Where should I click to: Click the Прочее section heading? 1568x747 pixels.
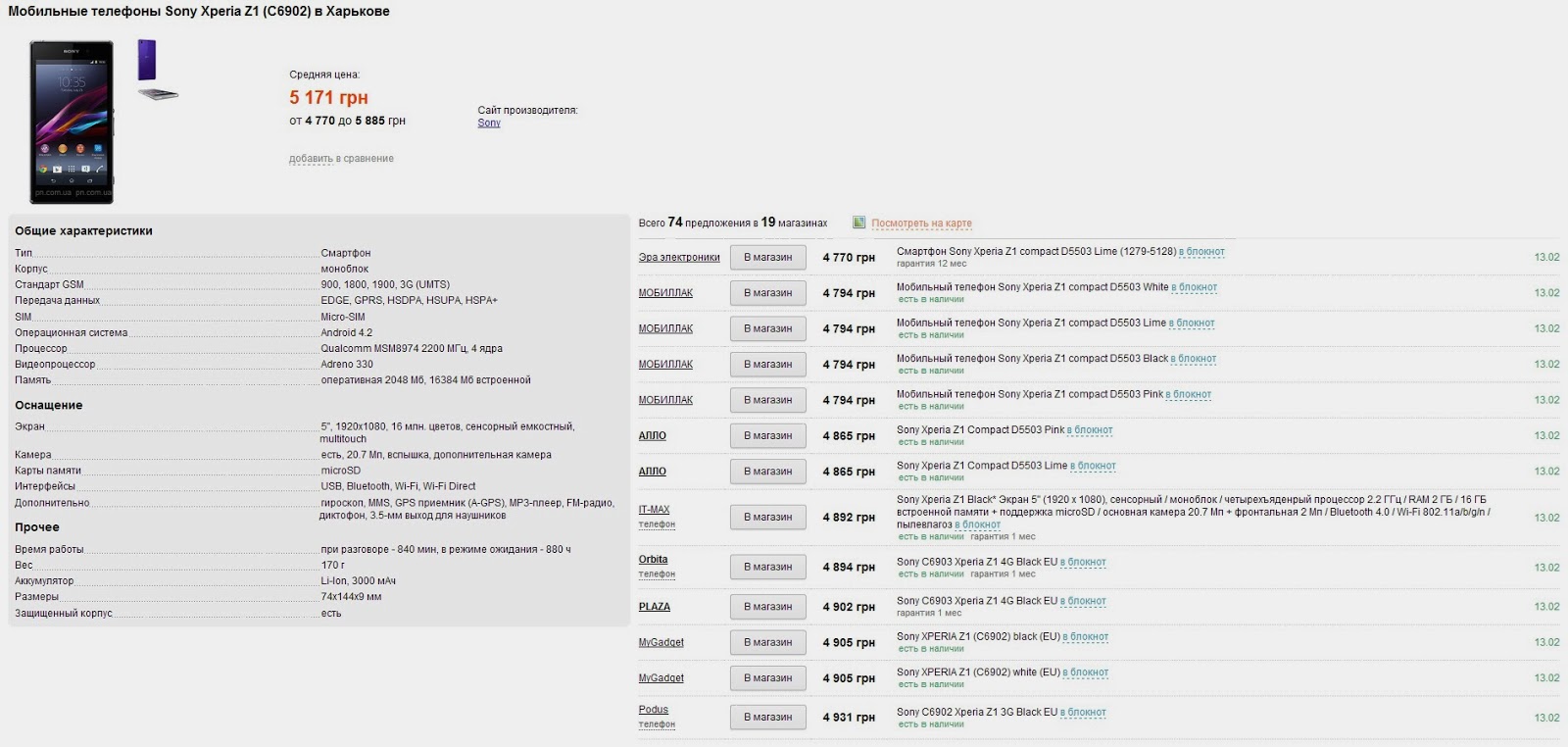[36, 527]
